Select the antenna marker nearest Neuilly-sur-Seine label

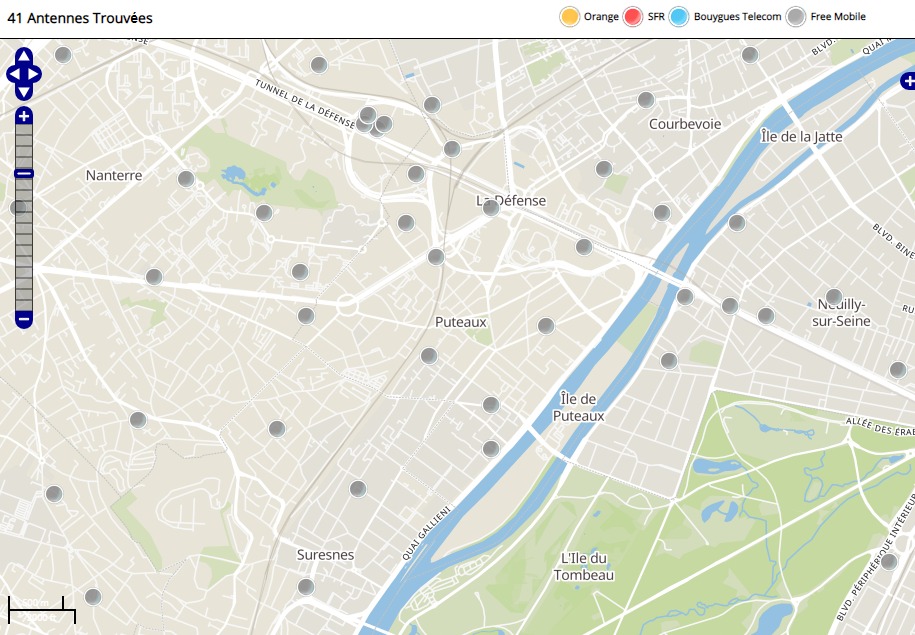834,296
